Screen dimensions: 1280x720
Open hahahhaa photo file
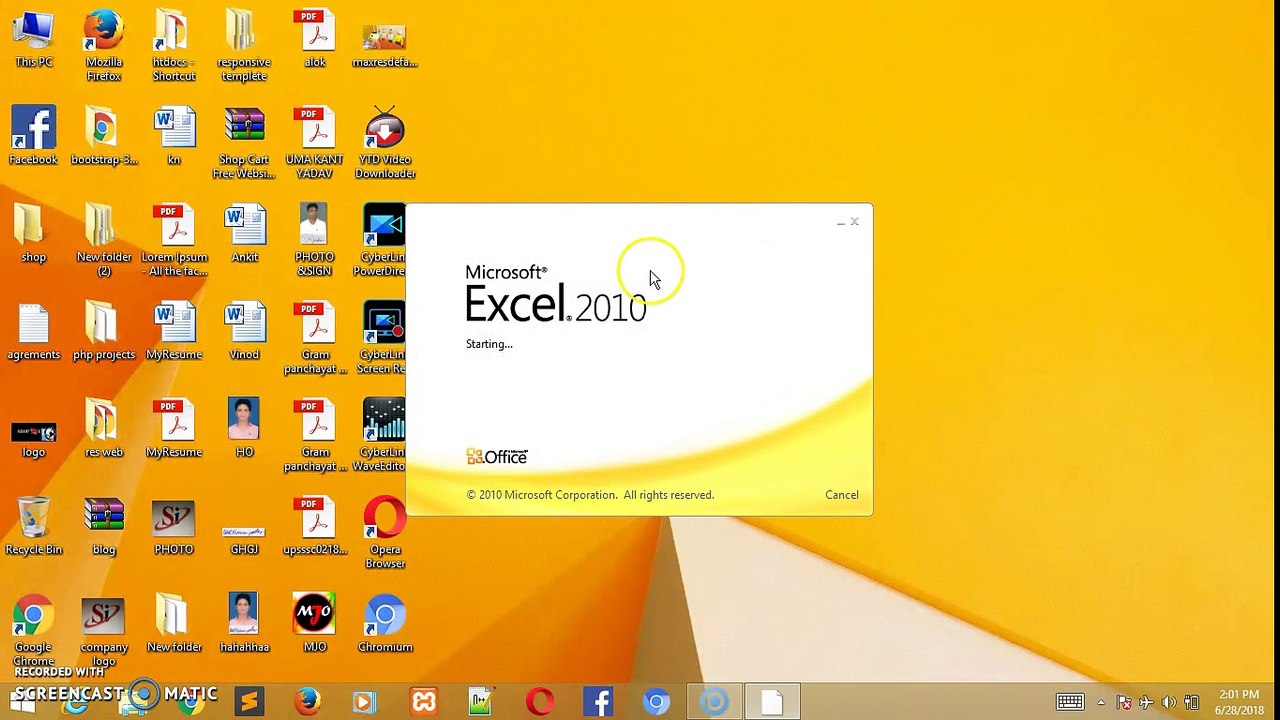(x=244, y=625)
